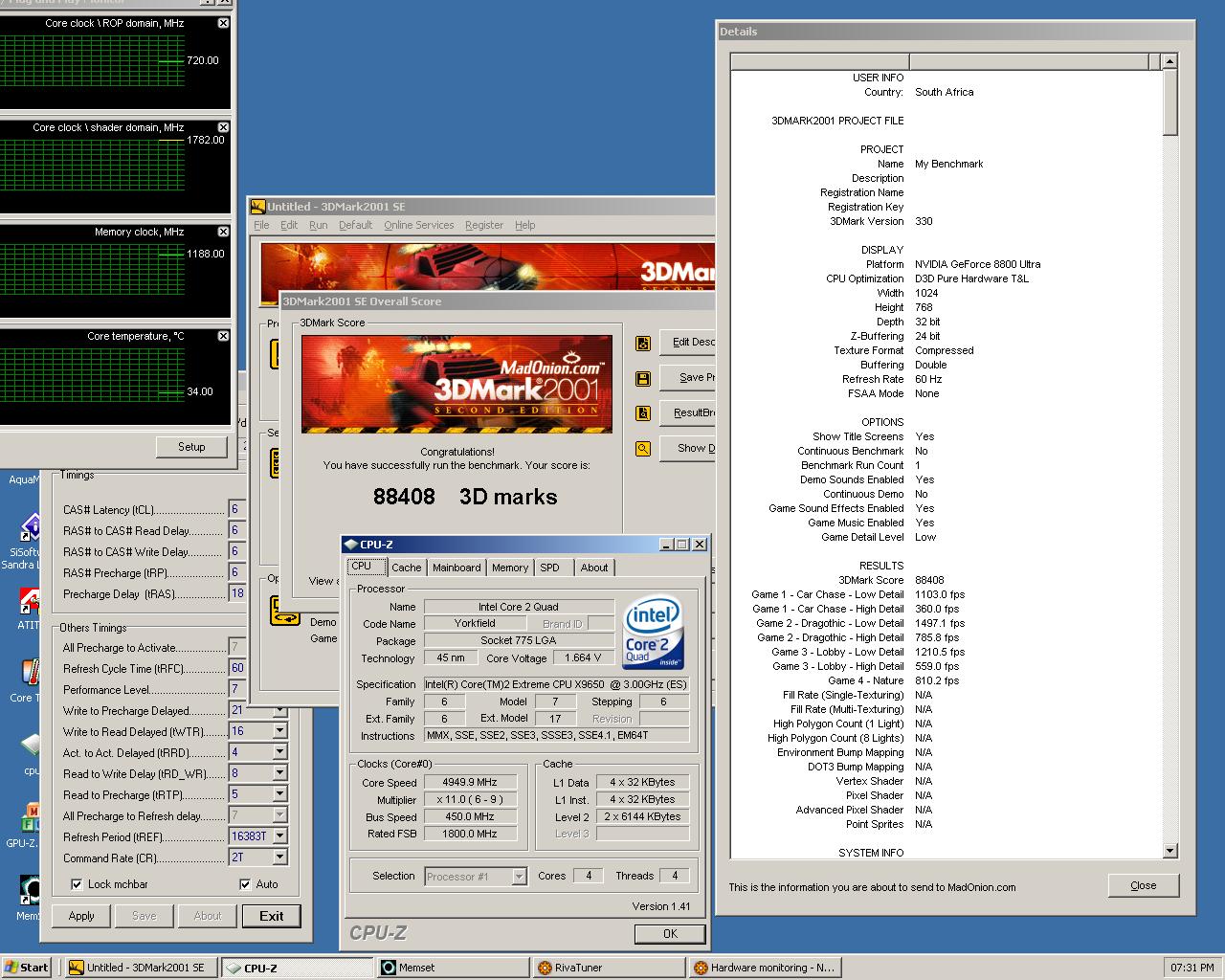Close the Core clock ROP domain graph
This screenshot has height=980, width=1225.
223,23
